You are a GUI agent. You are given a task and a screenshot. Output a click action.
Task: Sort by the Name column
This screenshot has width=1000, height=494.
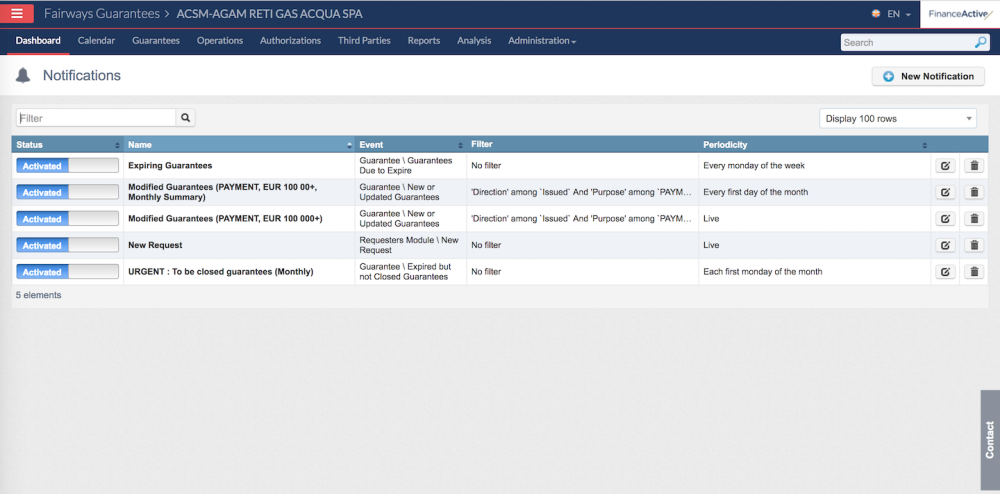pos(239,145)
